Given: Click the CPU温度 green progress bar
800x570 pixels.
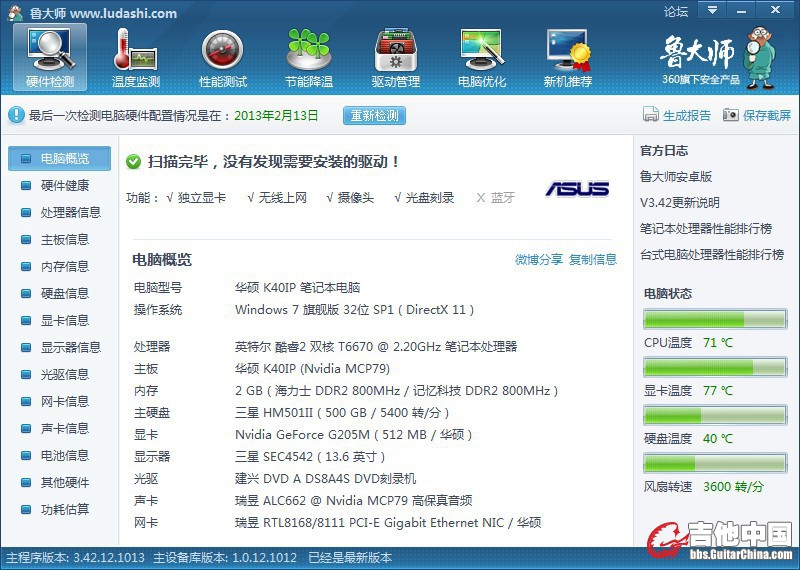Looking at the screenshot, I should click(714, 319).
